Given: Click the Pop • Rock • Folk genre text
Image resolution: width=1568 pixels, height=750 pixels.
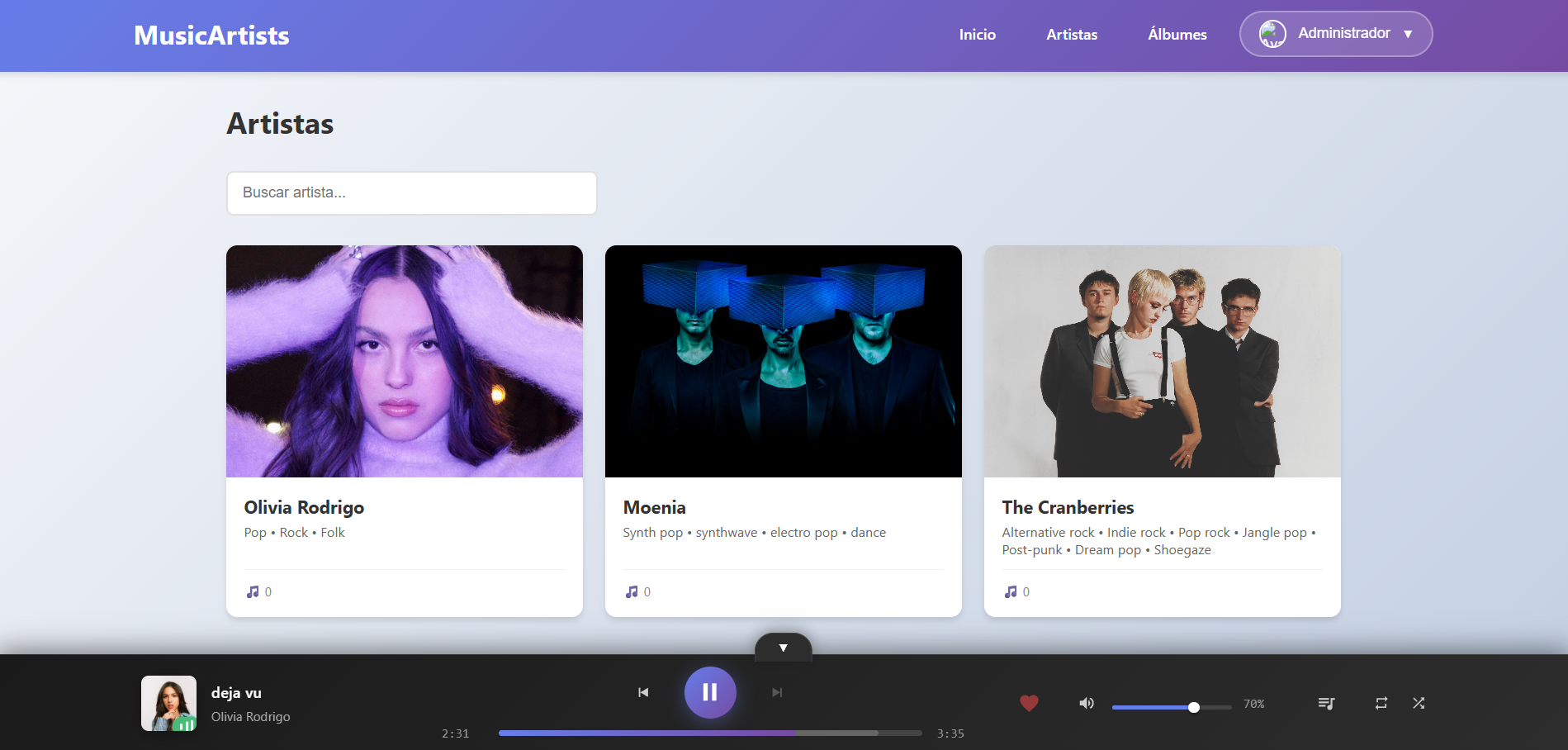Looking at the screenshot, I should 295,533.
